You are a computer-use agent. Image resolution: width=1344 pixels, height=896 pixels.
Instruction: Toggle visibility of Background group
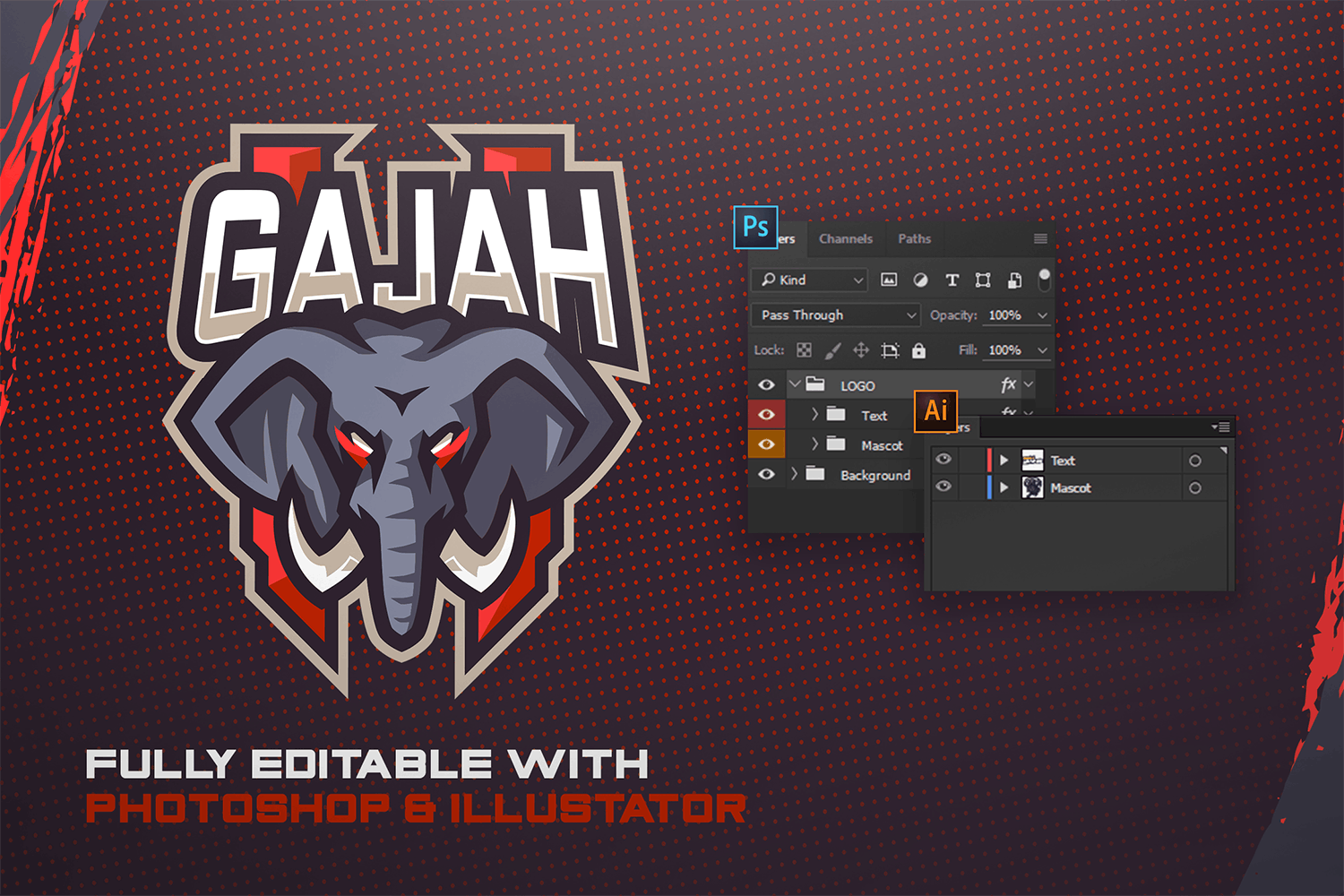pos(766,475)
